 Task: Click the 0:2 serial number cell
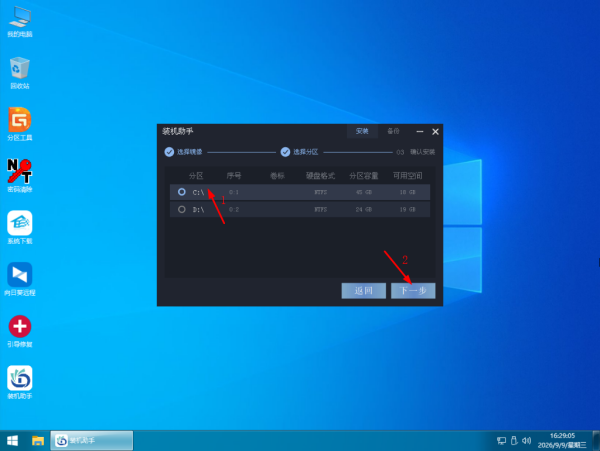234,209
